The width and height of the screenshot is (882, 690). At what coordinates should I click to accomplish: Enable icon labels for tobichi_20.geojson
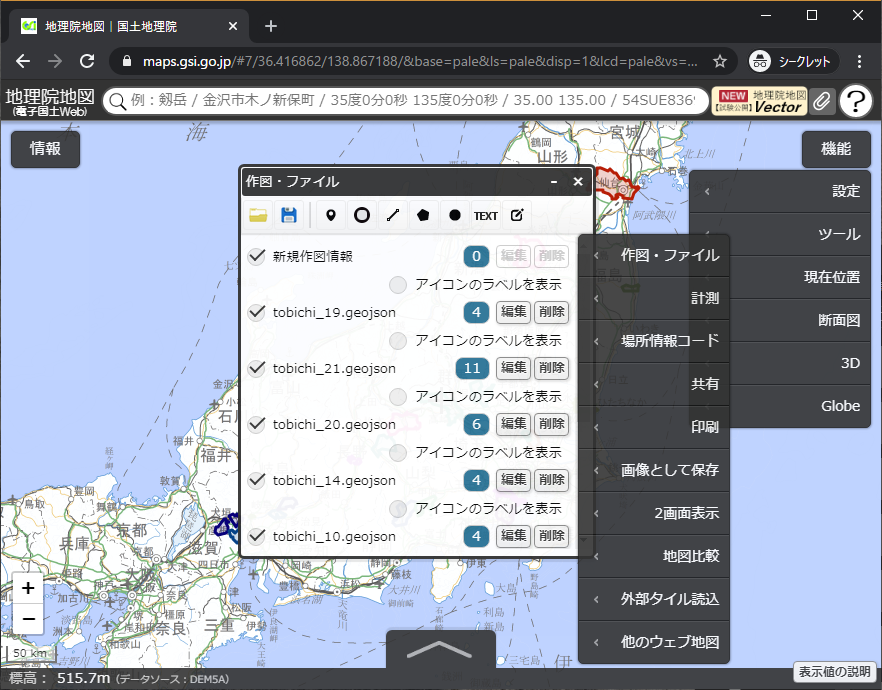pyautogui.click(x=398, y=452)
